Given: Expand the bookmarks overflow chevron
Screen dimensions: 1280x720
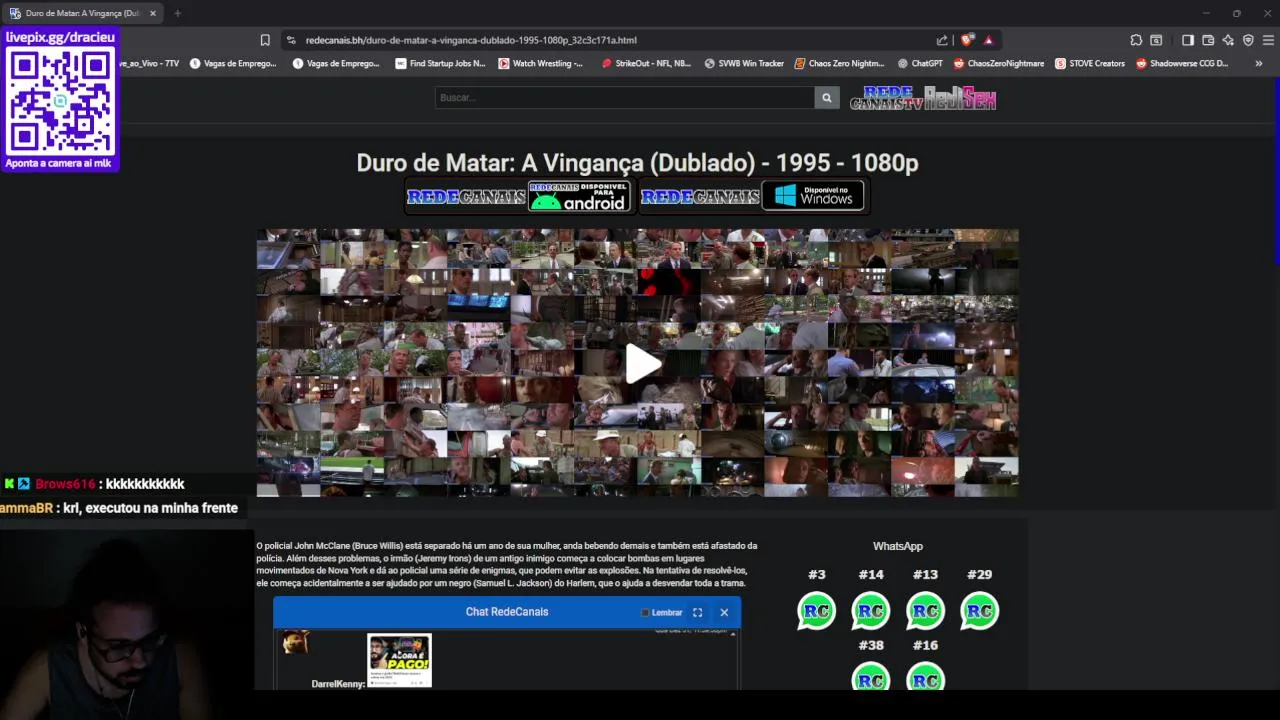Looking at the screenshot, I should tap(1258, 63).
